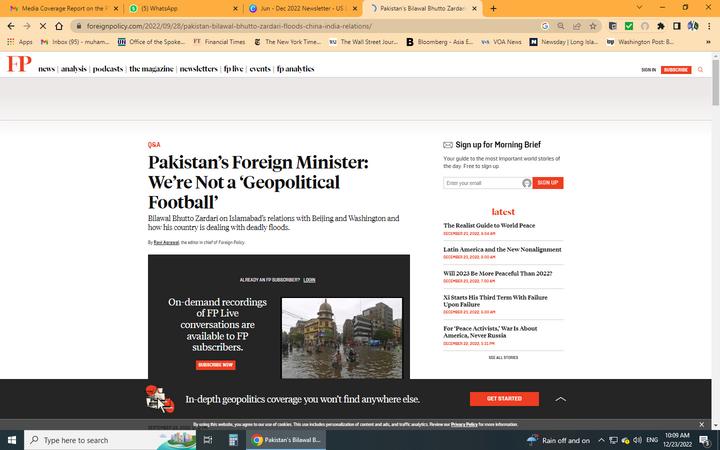
Task: Open the weather Rain off and on widget
Action: (x=558, y=440)
